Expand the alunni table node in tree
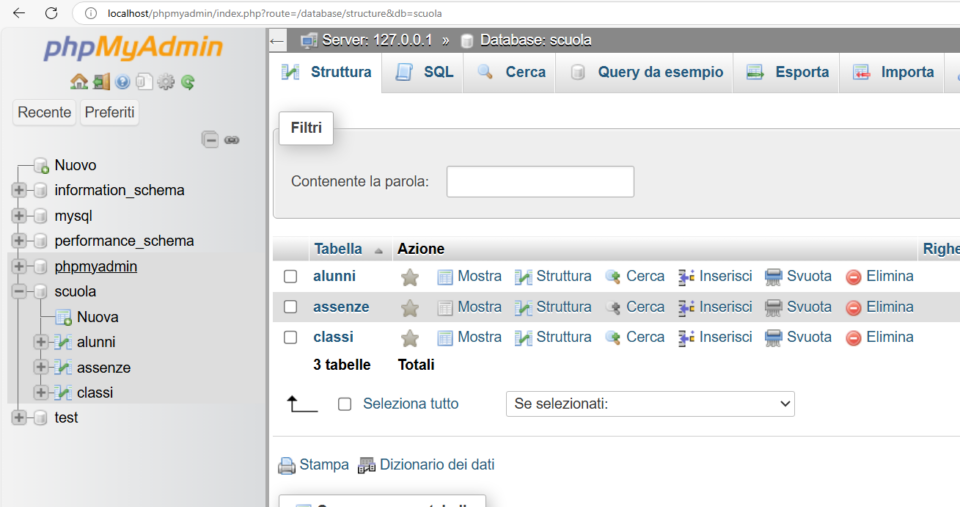 pyautogui.click(x=41, y=342)
